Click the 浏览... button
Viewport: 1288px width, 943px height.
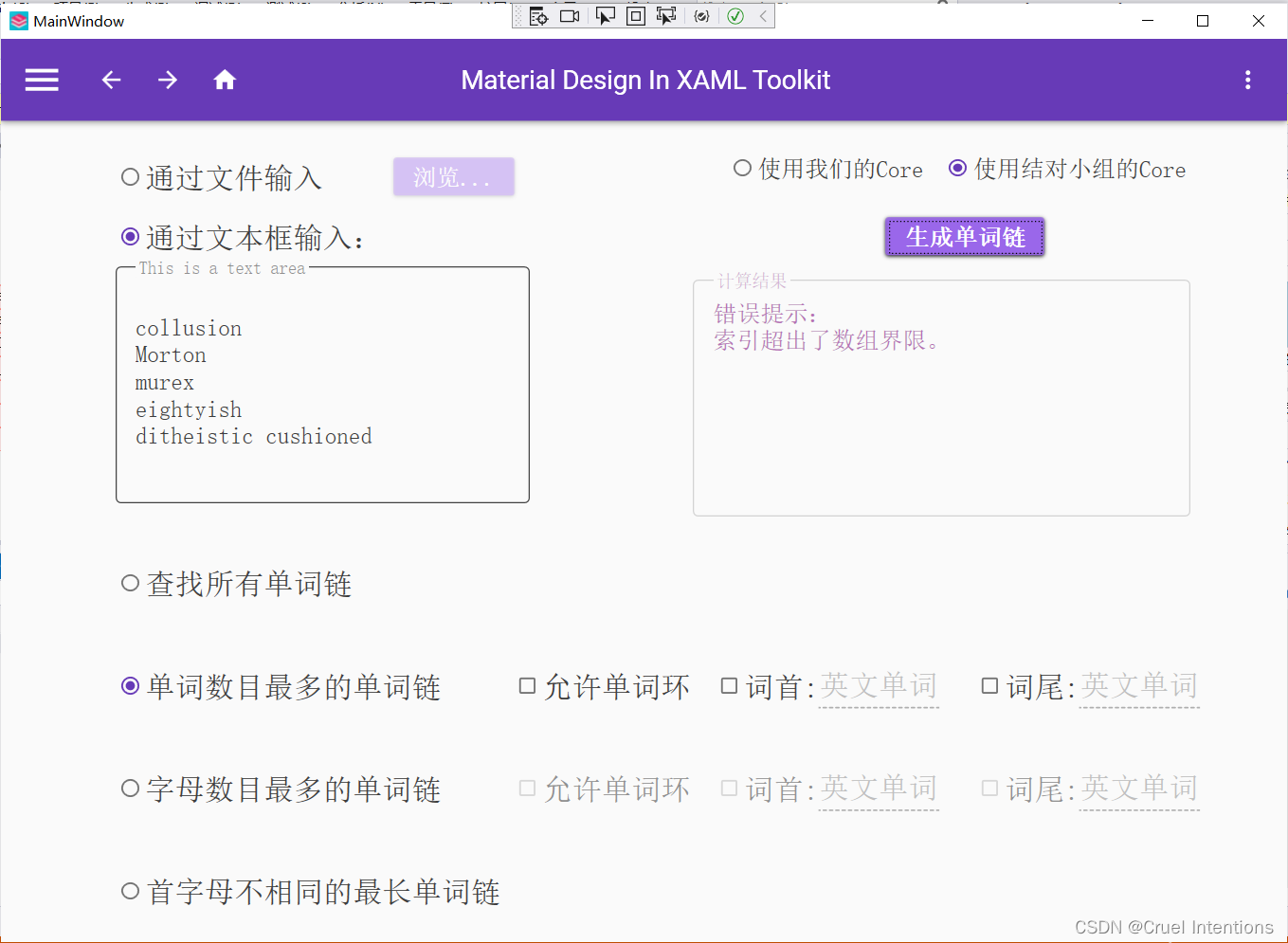point(453,176)
